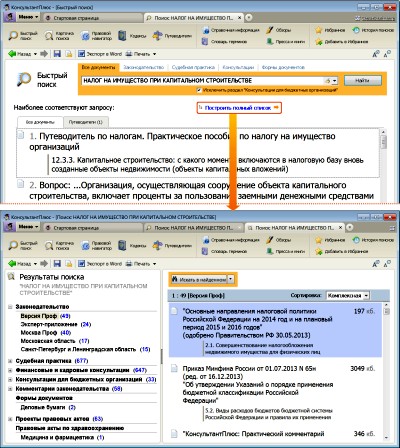The image size is (400, 448).
Task: Open search history dropdown beside query field
Action: click(334, 81)
